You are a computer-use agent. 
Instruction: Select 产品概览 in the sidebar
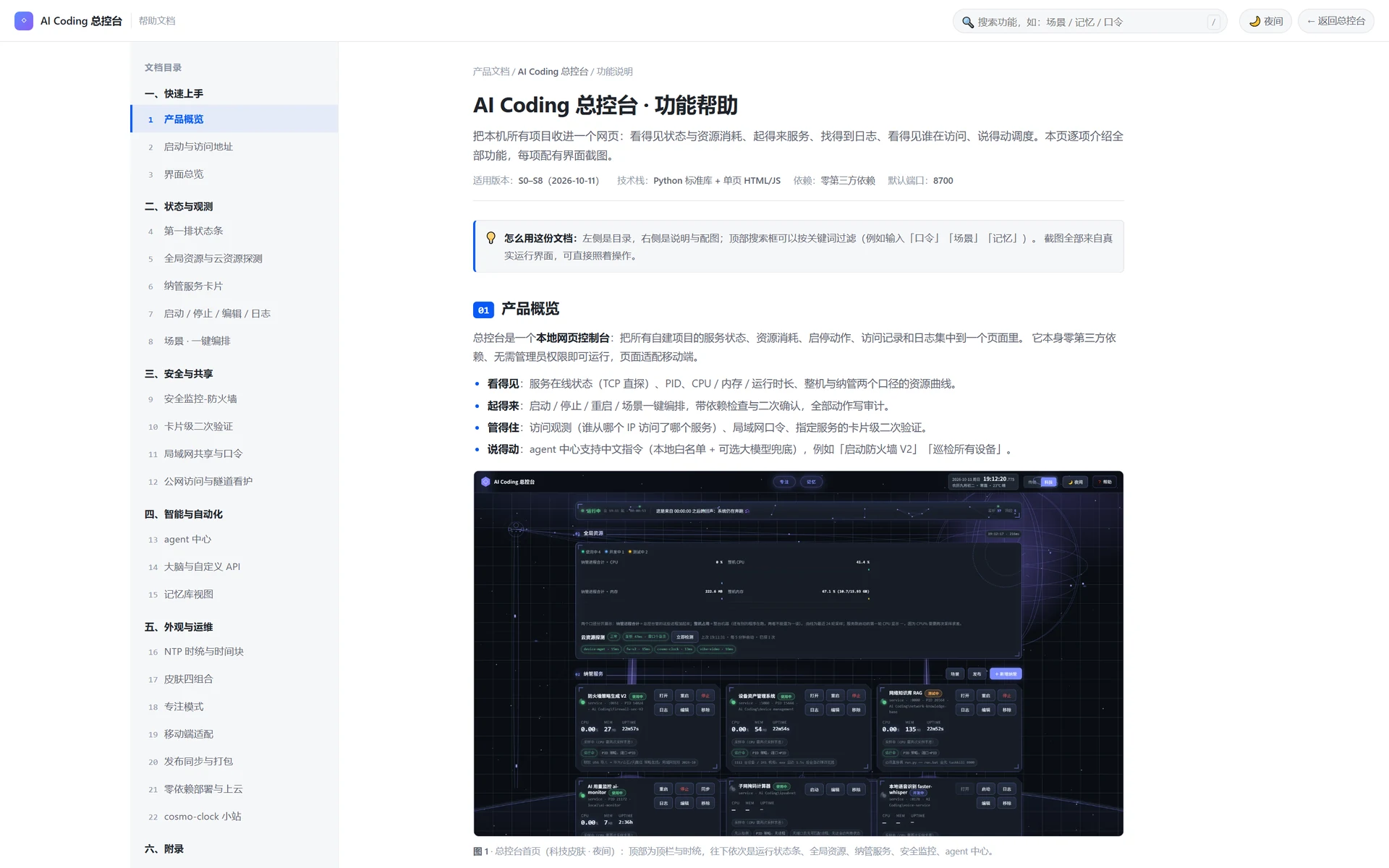(234, 119)
